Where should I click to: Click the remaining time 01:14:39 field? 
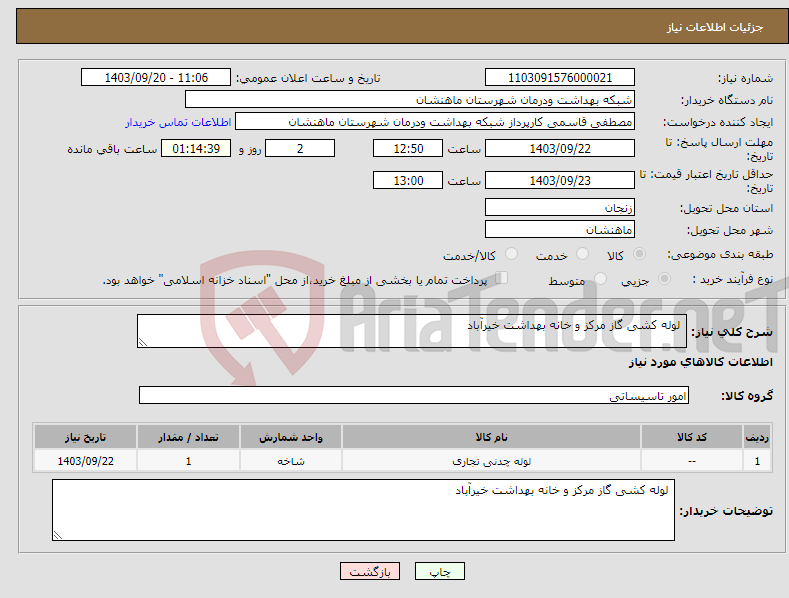[x=196, y=148]
